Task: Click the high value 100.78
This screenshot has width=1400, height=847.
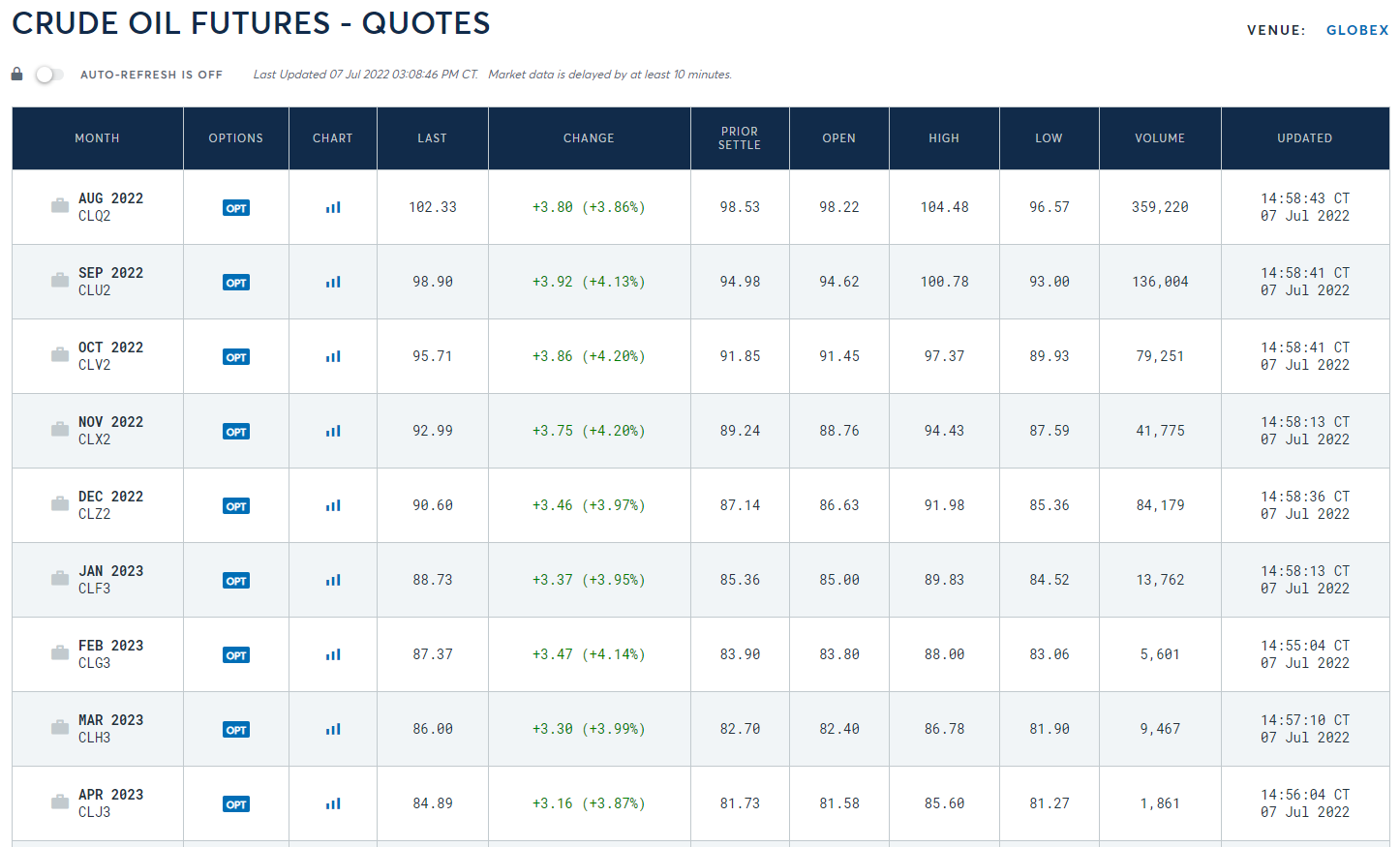Action: coord(944,282)
